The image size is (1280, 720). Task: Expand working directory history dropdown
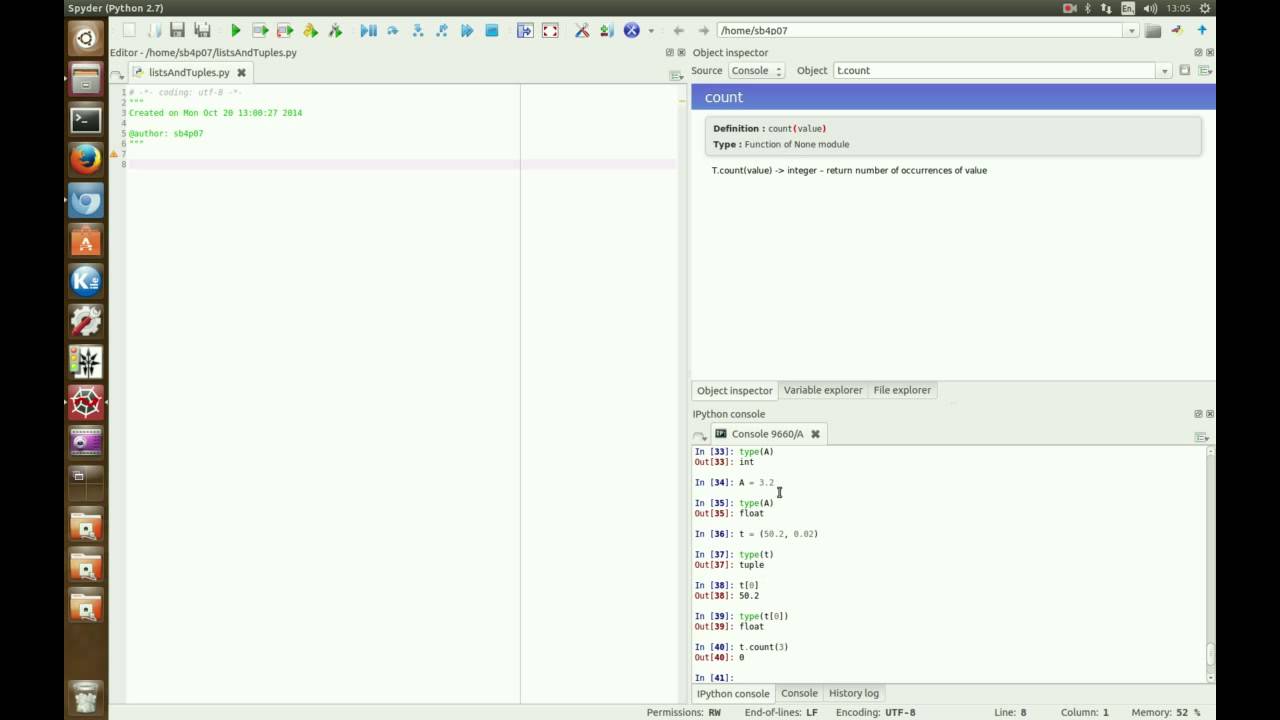click(1131, 31)
